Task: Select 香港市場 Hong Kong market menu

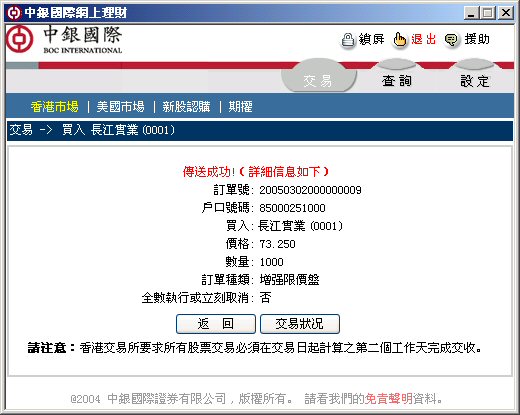Action: 55,107
